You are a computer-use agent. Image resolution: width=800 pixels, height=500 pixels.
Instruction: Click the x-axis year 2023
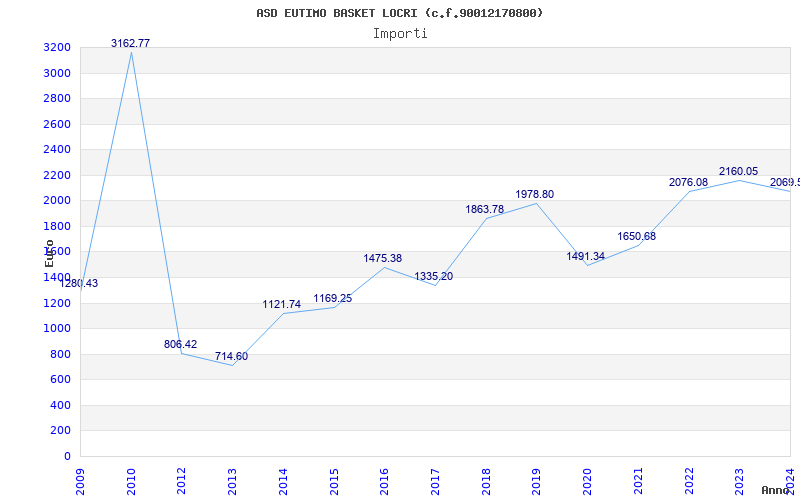tap(739, 482)
